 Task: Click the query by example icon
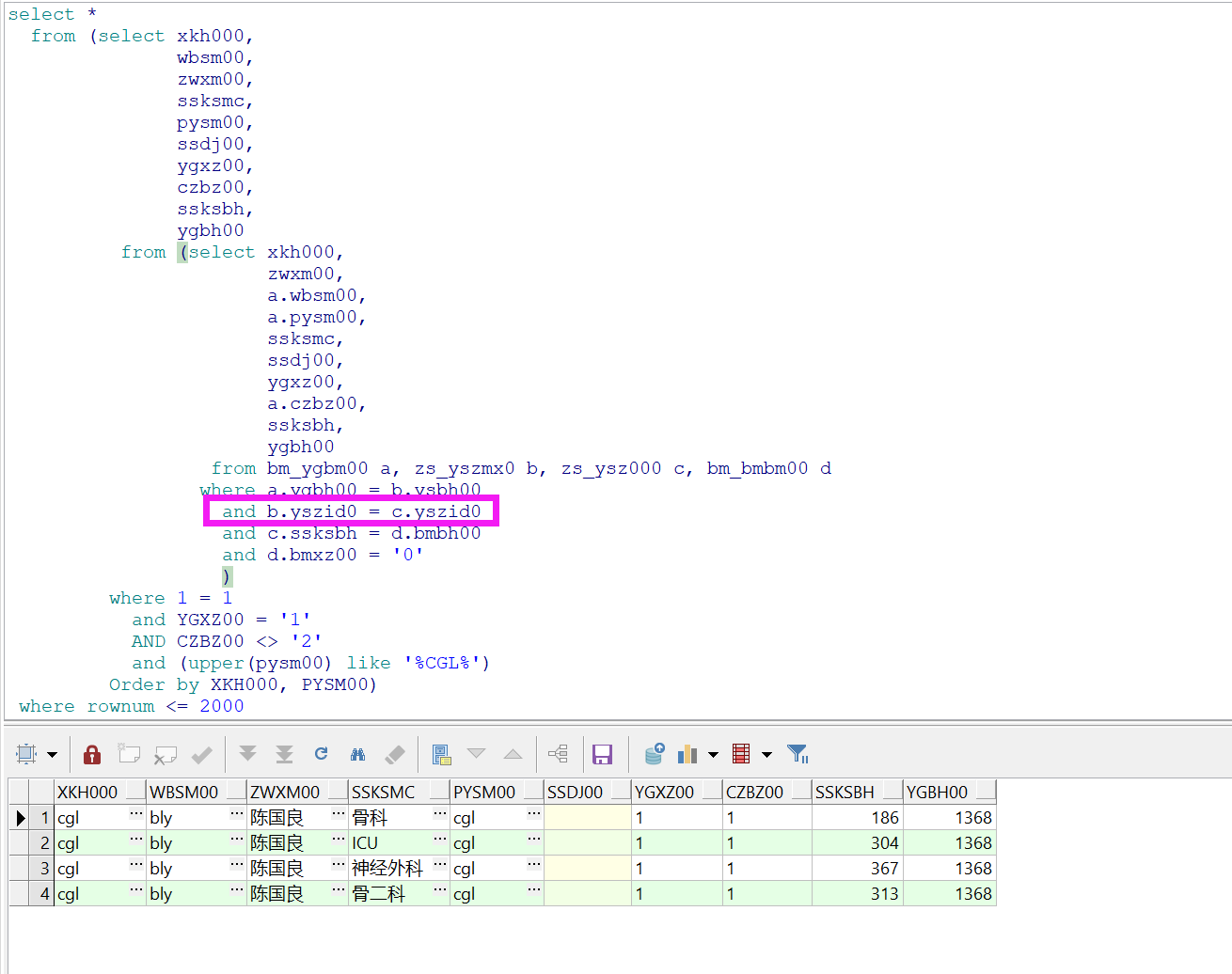(x=441, y=754)
